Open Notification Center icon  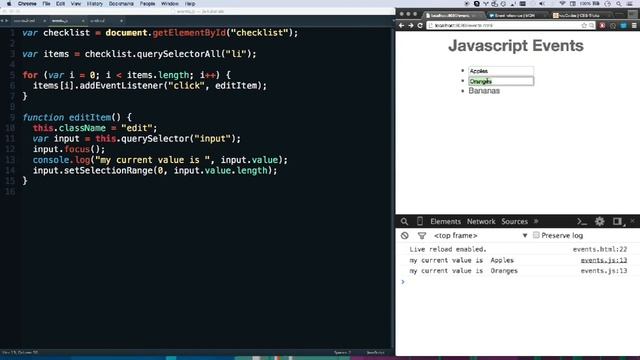(631, 4)
